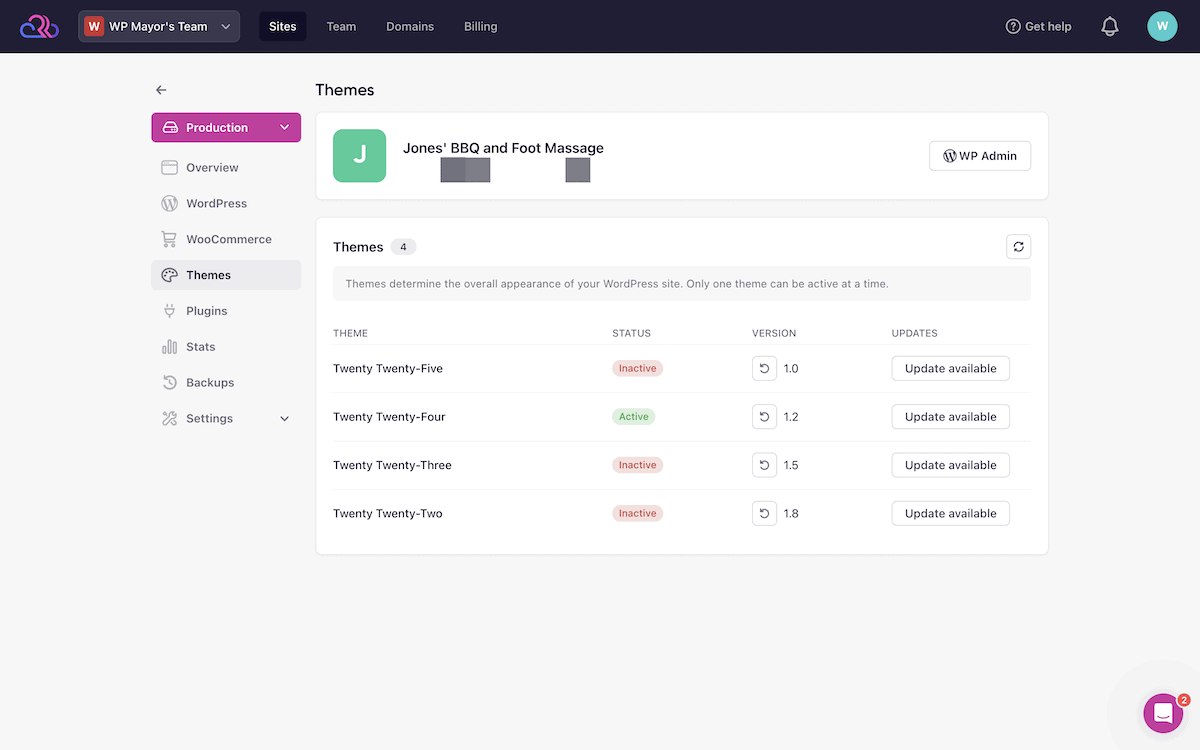Go back using the left arrow
The height and width of the screenshot is (750, 1200).
click(161, 90)
